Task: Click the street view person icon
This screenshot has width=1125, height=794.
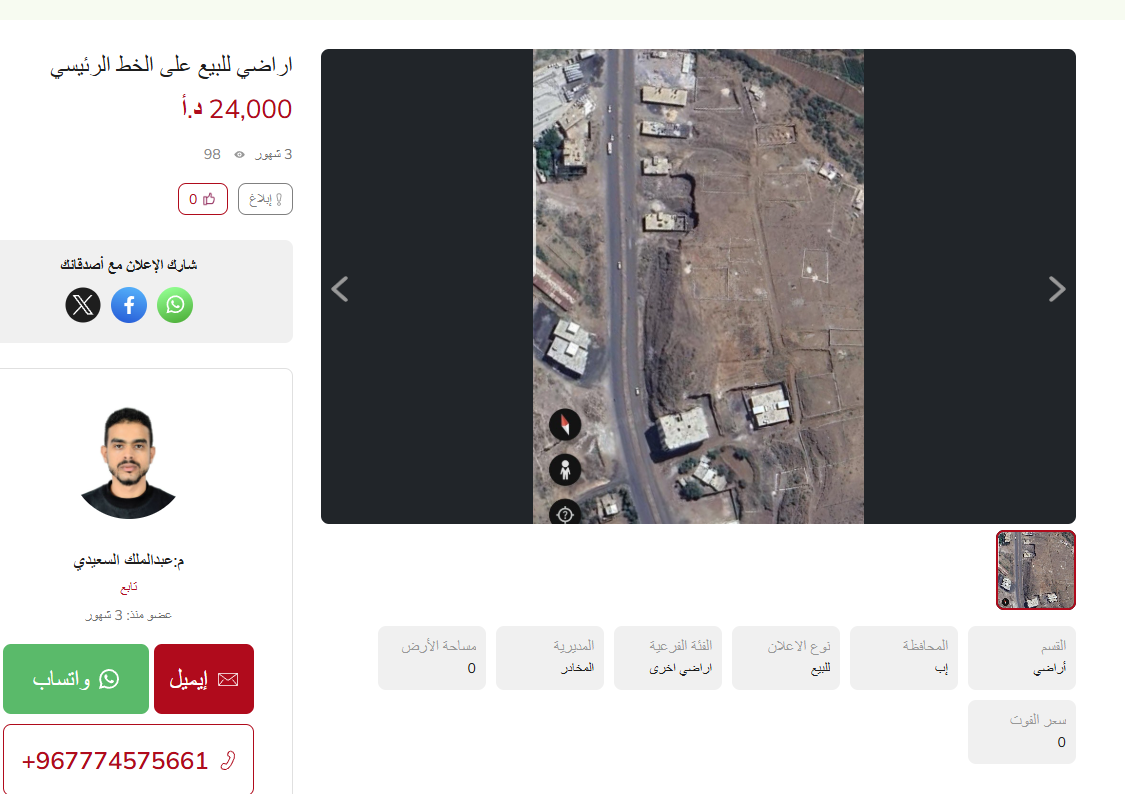Action: [565, 470]
